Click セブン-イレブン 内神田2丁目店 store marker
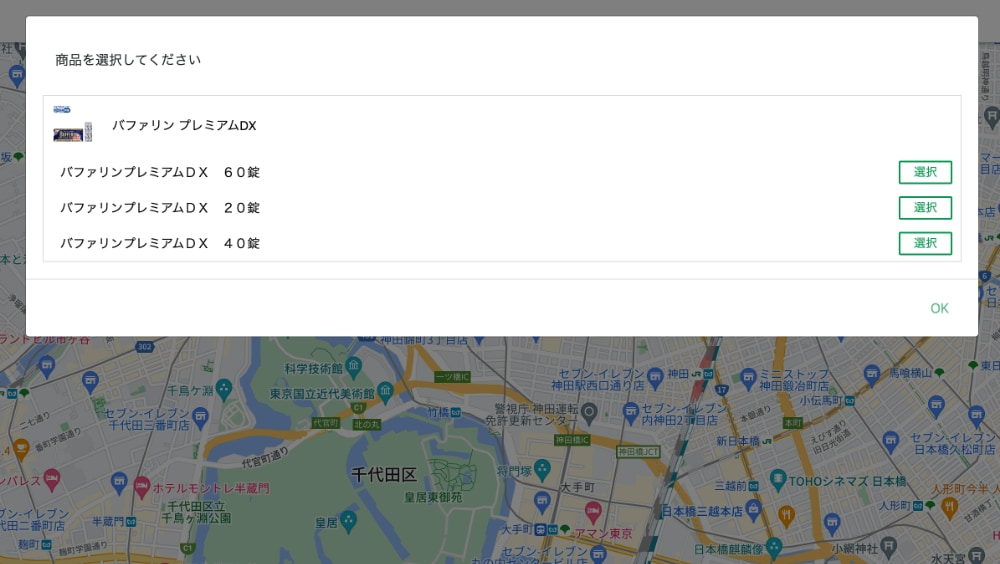 point(631,412)
